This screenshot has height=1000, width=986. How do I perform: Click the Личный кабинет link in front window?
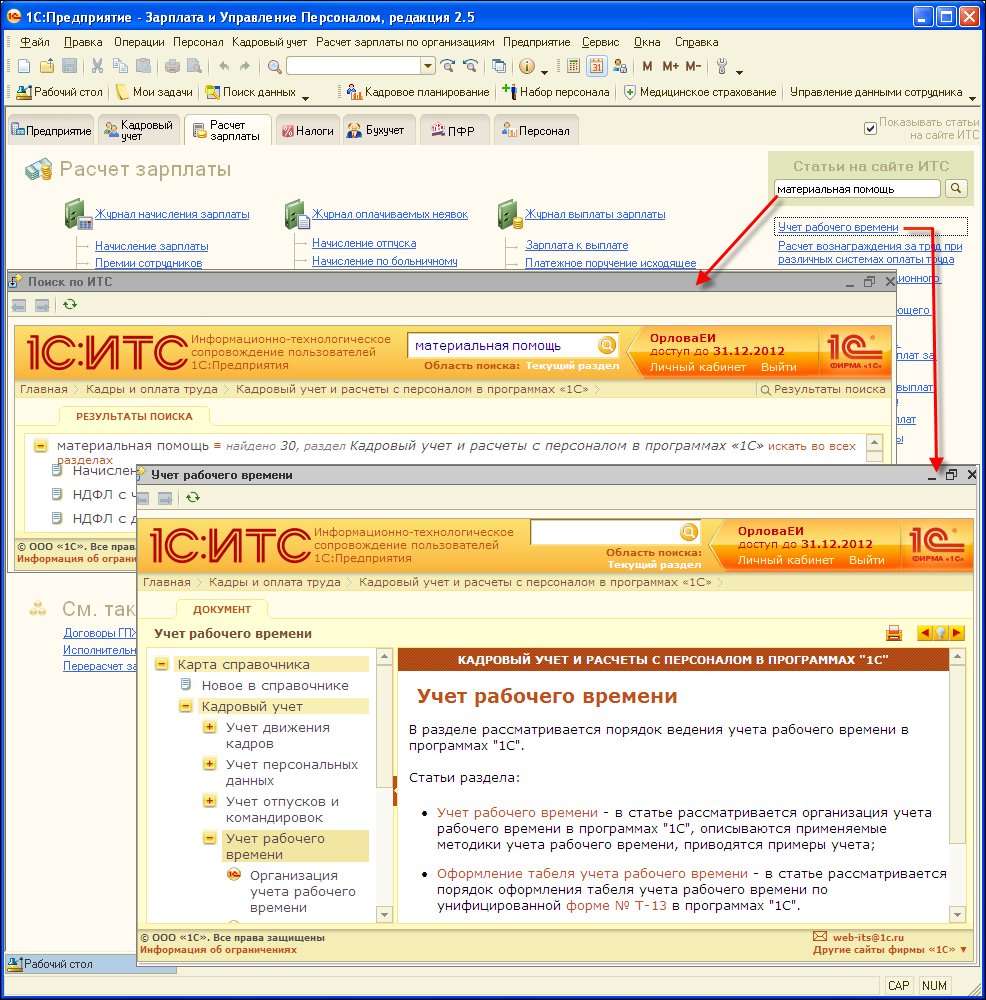[785, 560]
